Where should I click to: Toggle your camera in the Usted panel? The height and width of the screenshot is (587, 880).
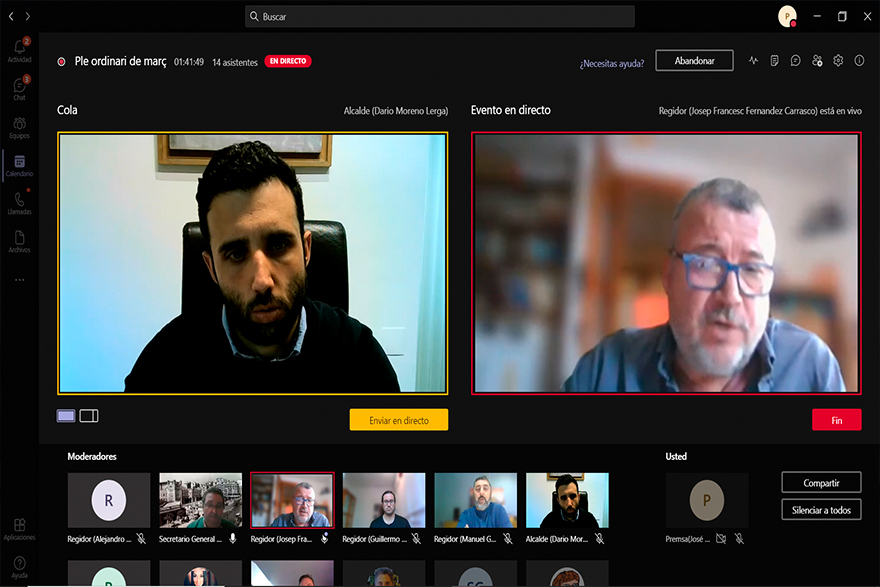720,538
